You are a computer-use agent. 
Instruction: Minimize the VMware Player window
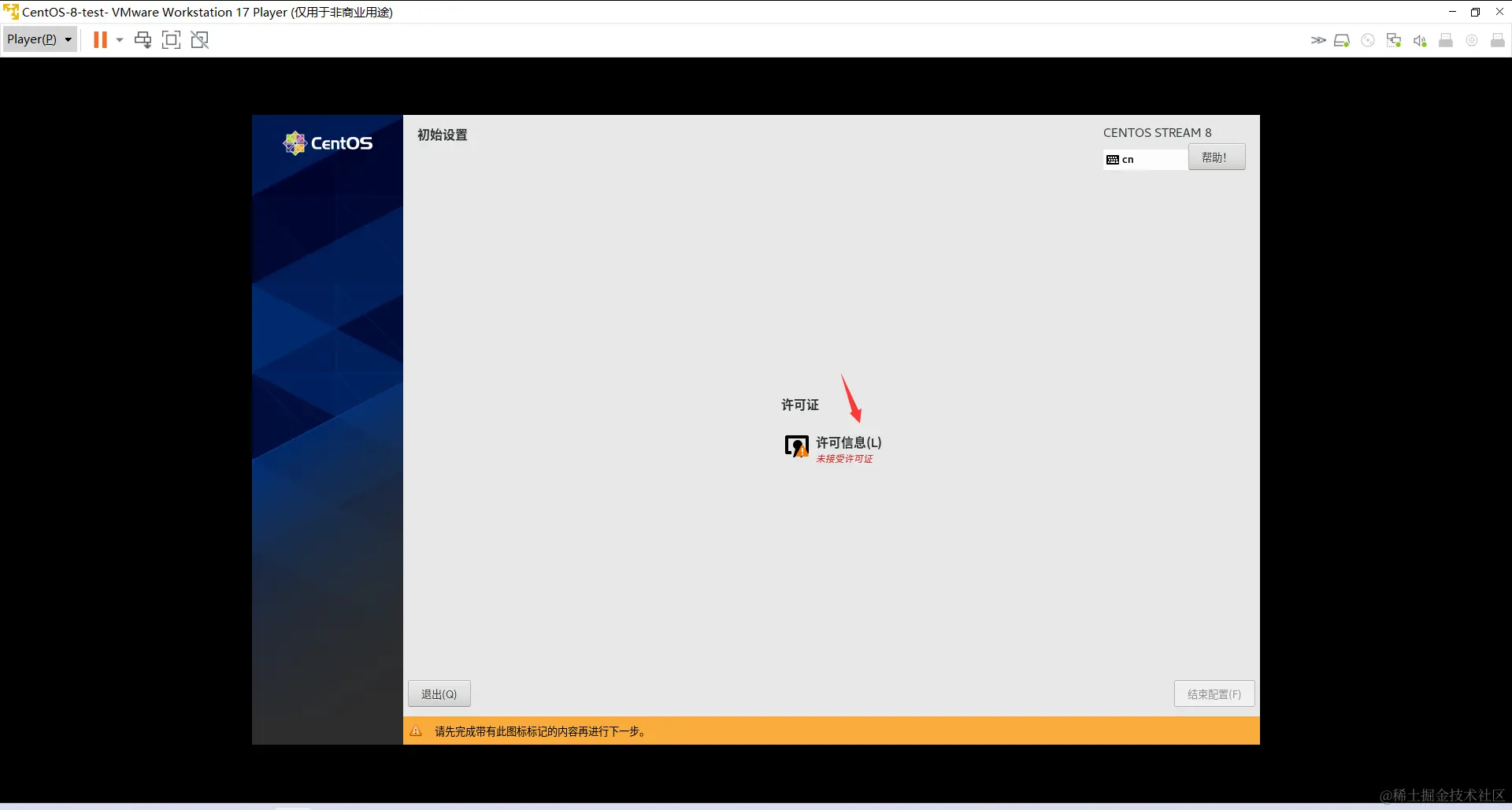1452,12
